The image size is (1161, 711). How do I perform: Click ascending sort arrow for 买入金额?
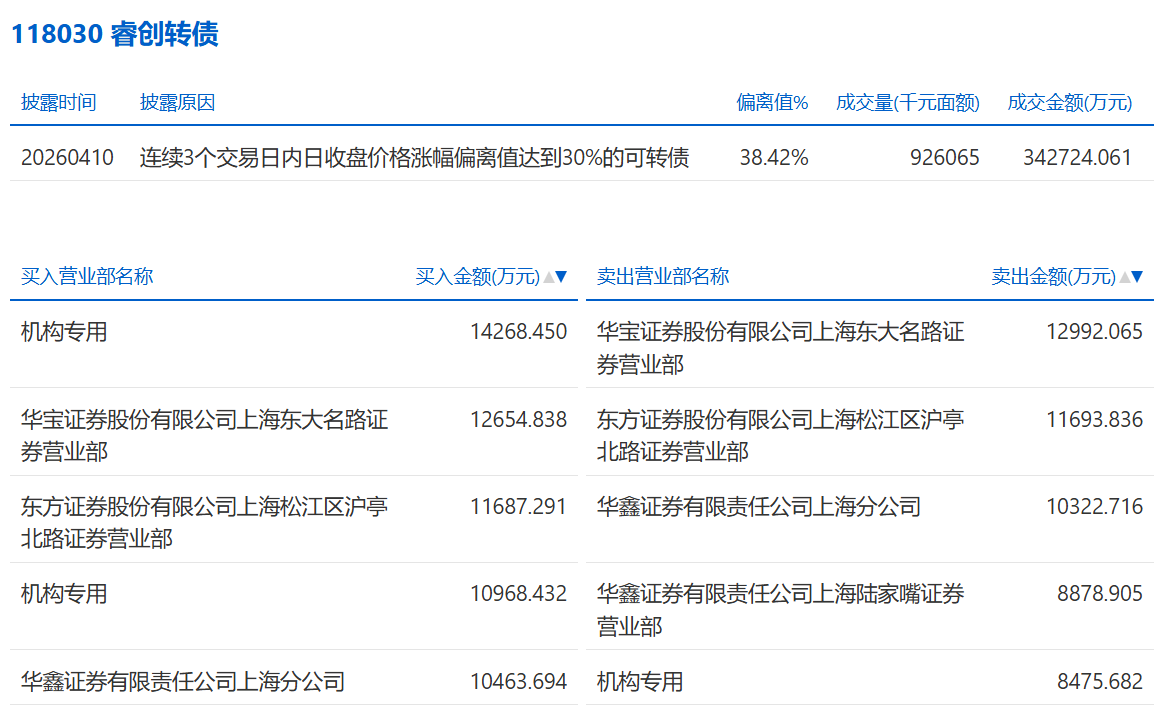[548, 277]
